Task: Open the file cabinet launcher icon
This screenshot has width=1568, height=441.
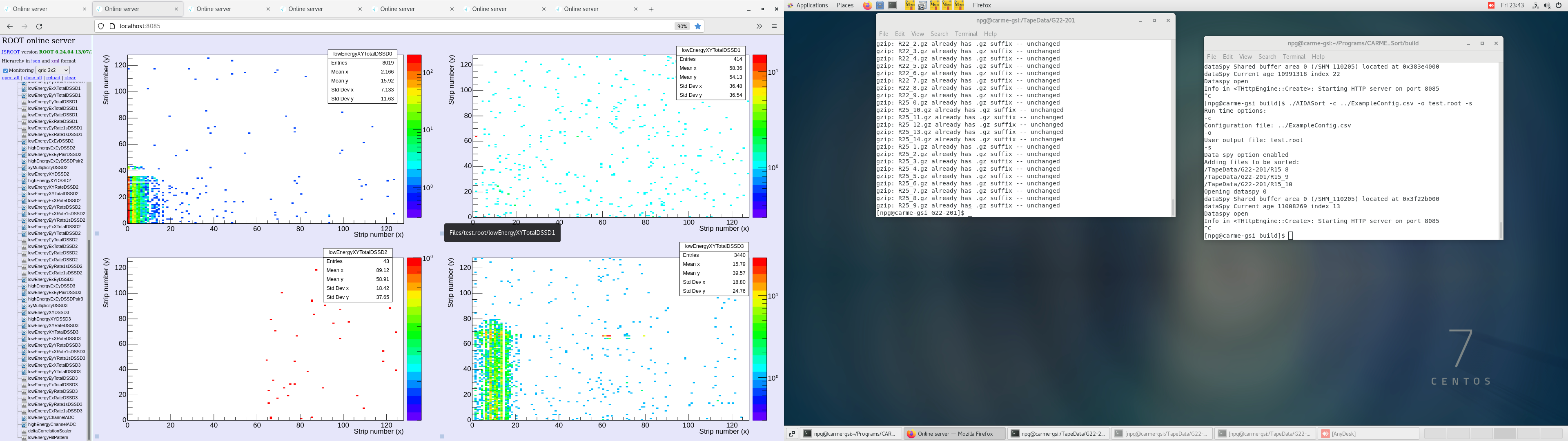Action: click(880, 5)
